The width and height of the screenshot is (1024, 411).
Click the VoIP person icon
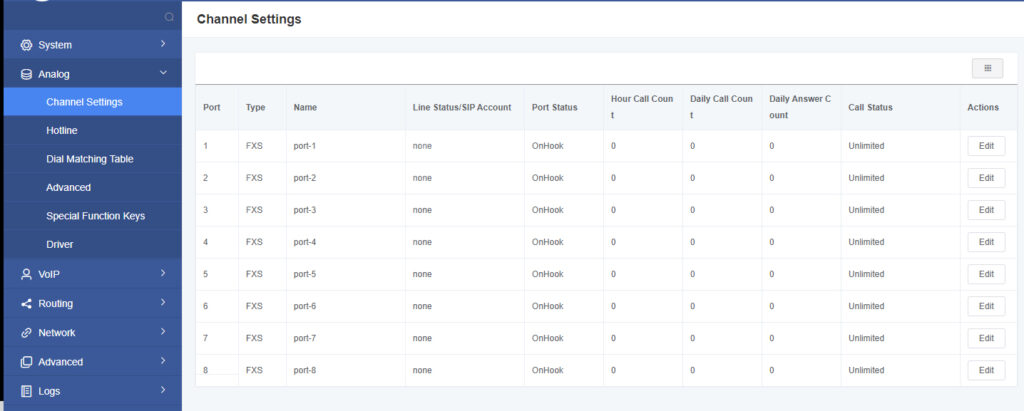(x=27, y=274)
